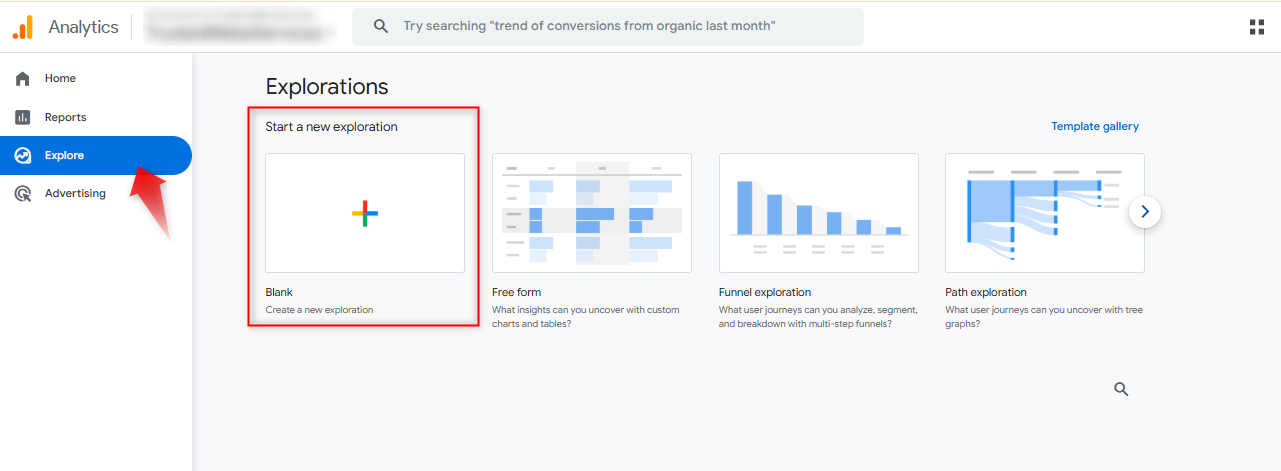Open the Free form template thumbnail

tap(592, 213)
